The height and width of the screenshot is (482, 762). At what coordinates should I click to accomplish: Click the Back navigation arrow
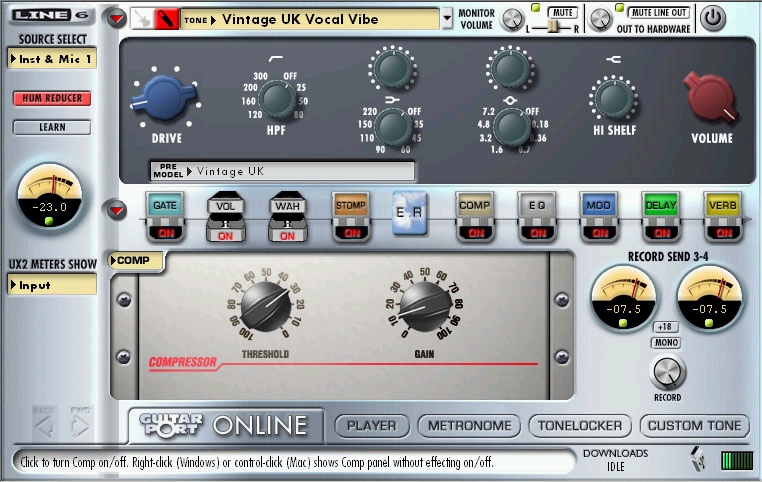tap(44, 423)
